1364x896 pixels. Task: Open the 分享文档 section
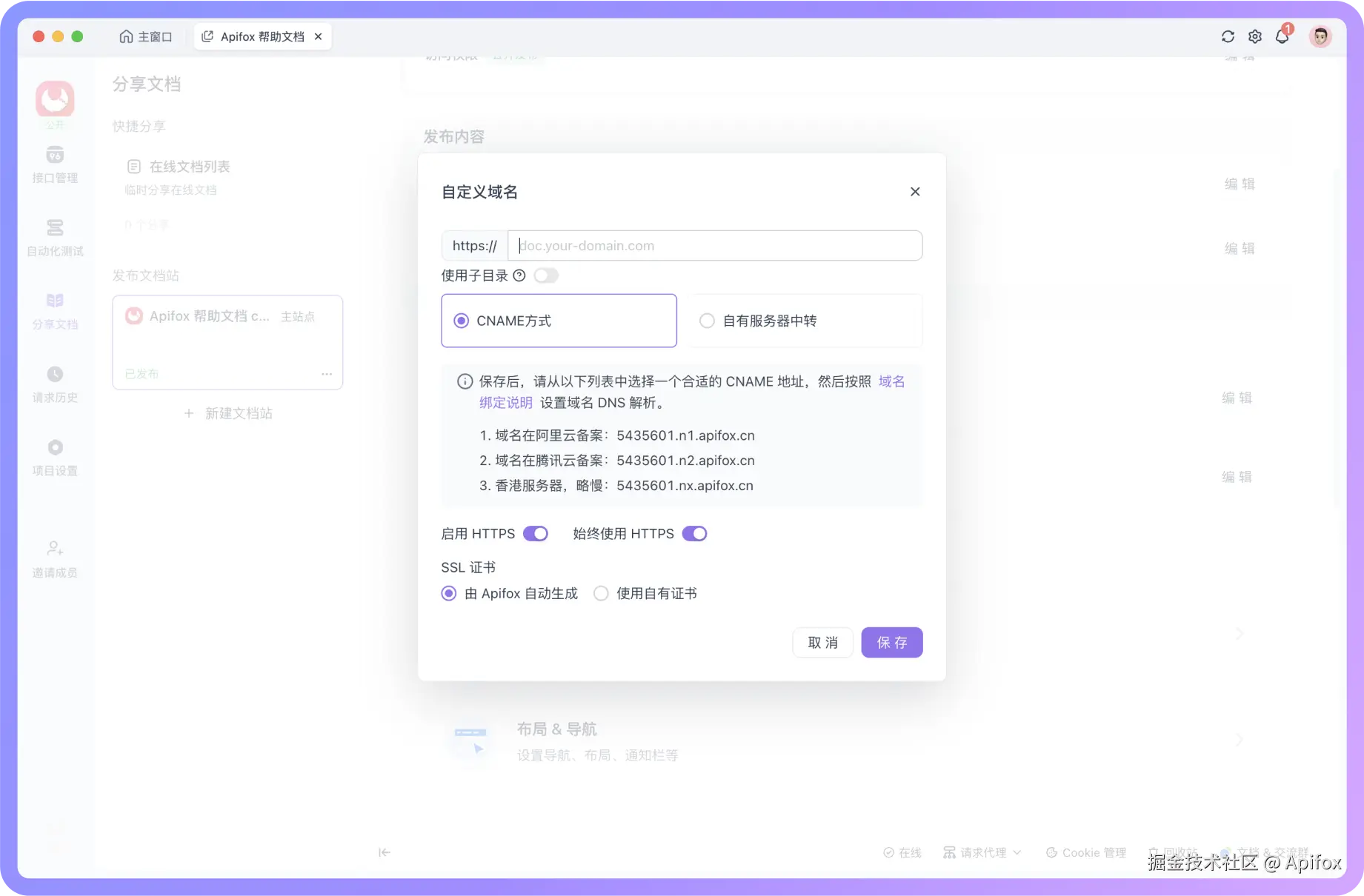pos(54,310)
